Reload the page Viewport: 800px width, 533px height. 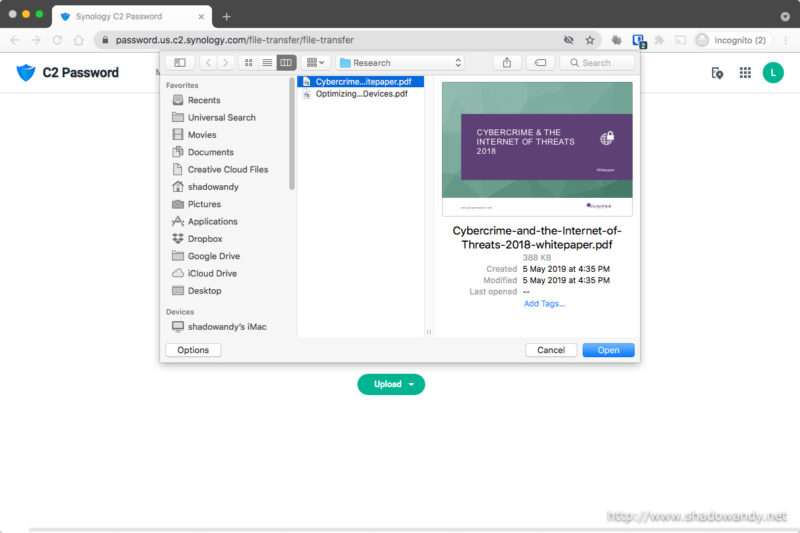coord(57,40)
